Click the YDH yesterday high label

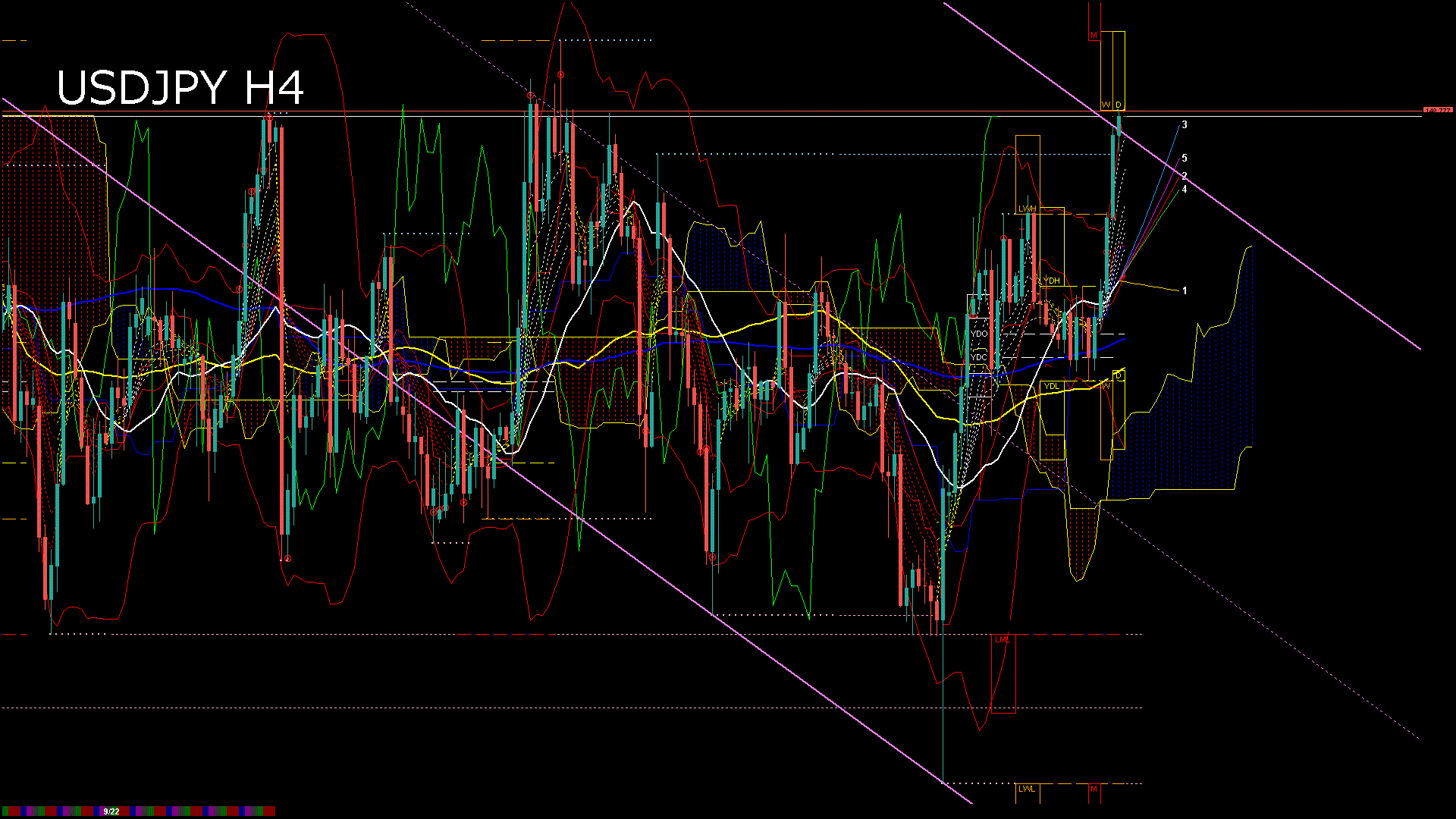coord(1051,281)
